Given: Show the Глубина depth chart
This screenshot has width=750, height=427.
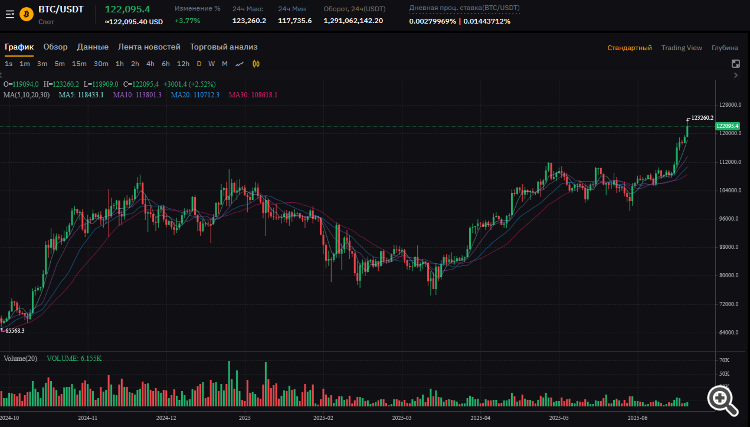Looking at the screenshot, I should tap(724, 47).
